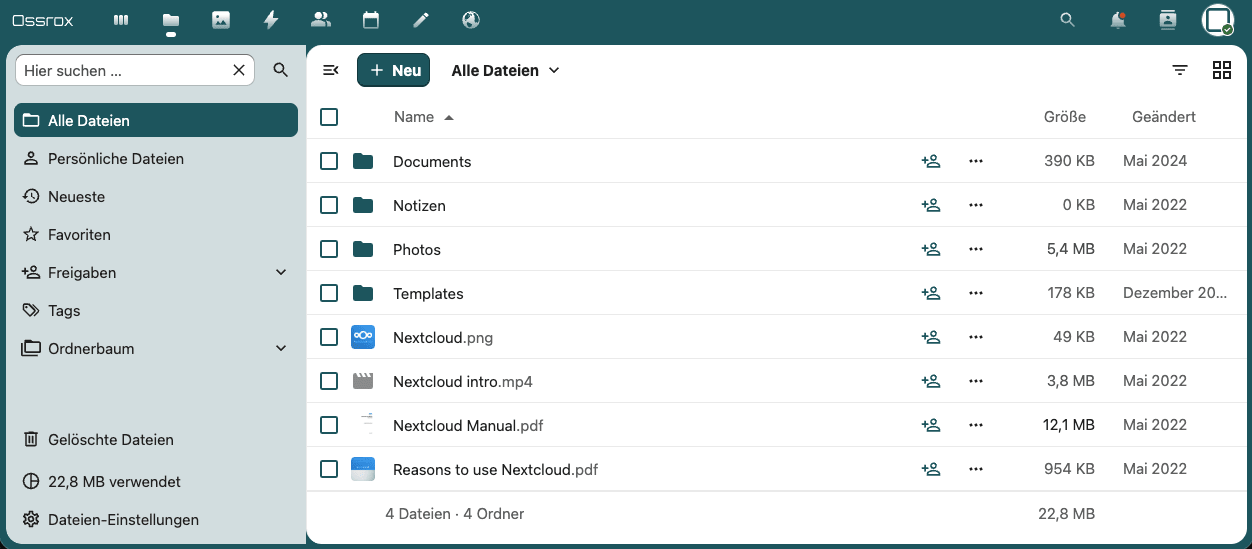Expand the Freigaben section chevron
Image resolution: width=1252 pixels, height=549 pixels.
pos(281,272)
